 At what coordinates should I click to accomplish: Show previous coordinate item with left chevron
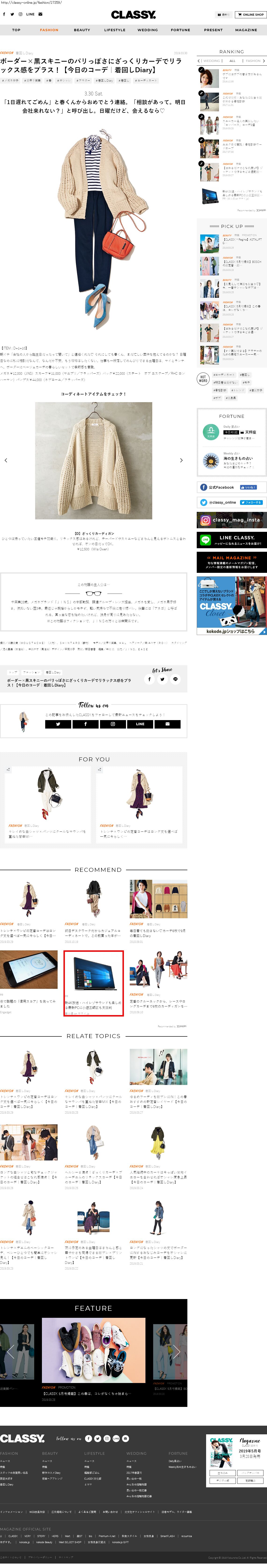click(x=6, y=460)
